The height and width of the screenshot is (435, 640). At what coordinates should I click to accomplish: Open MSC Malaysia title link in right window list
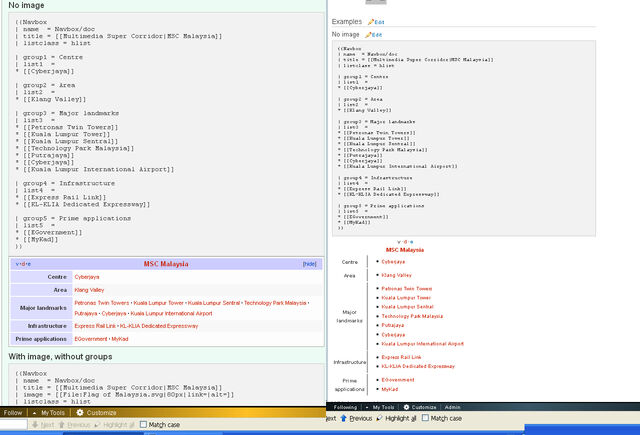405,250
